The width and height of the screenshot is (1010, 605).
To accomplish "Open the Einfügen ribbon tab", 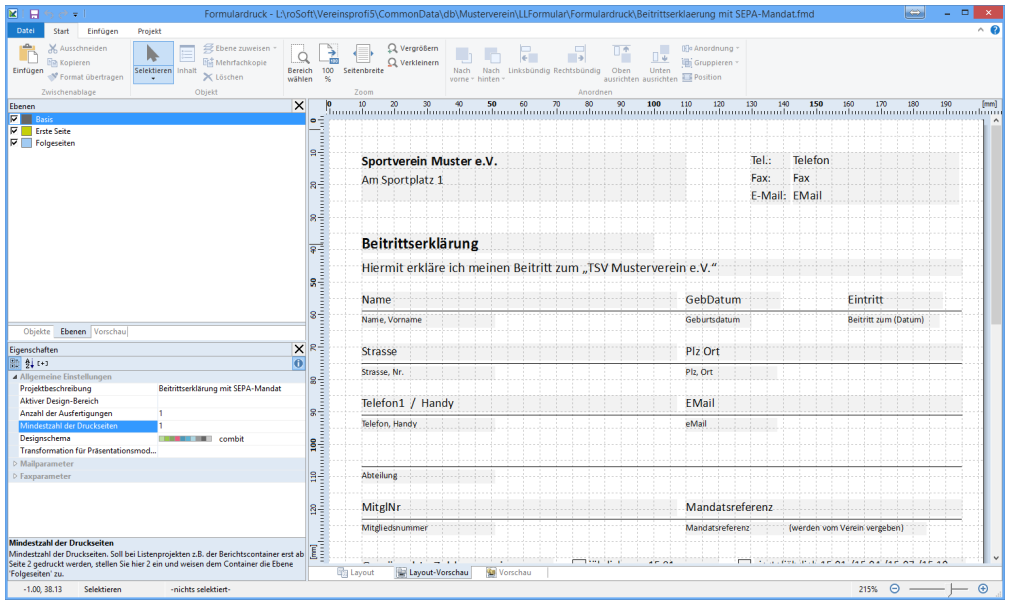I will [x=102, y=31].
